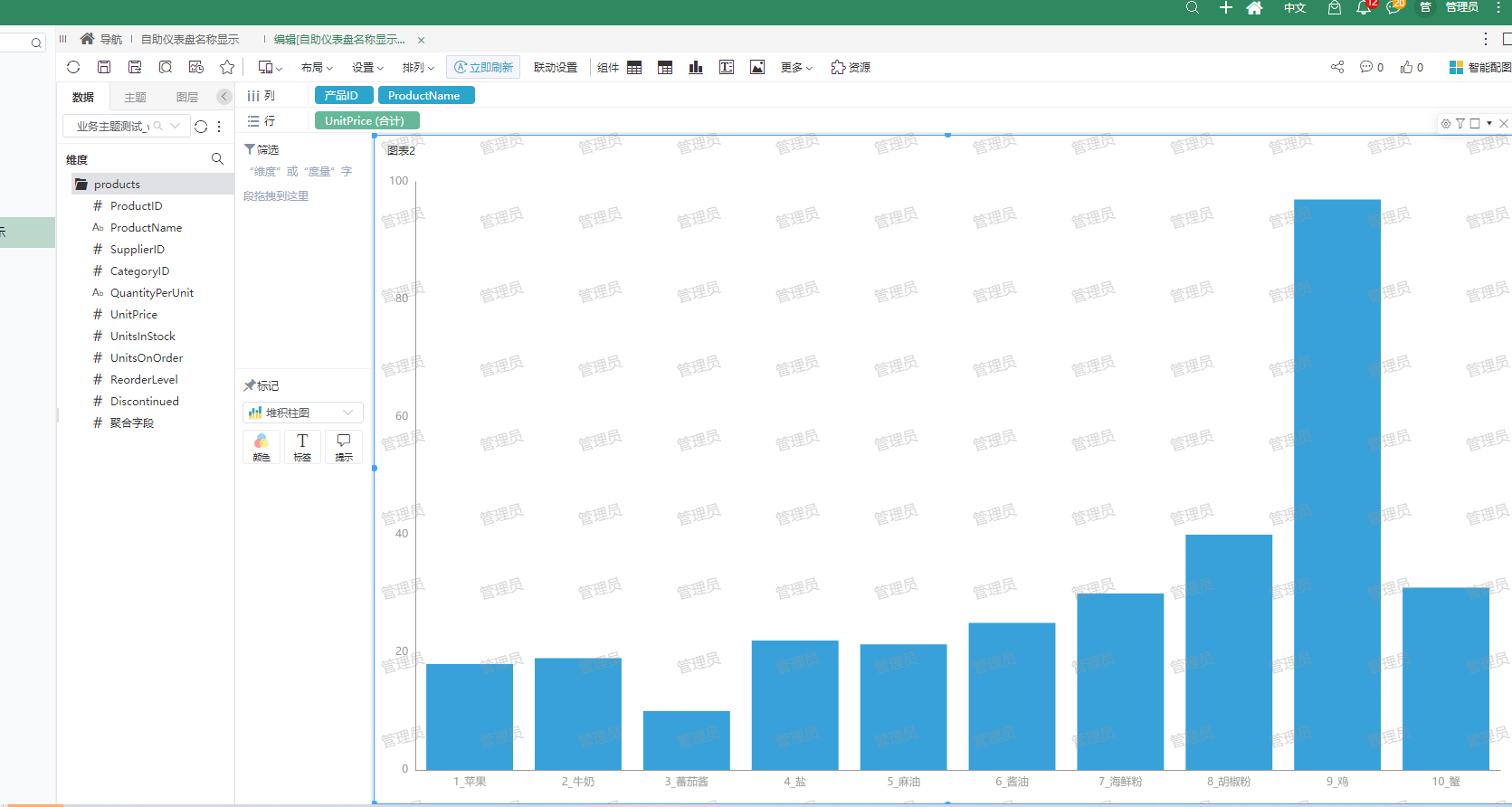Screen dimensions: 1512x807
Task: Switch to the 数据 tab
Action: point(83,97)
